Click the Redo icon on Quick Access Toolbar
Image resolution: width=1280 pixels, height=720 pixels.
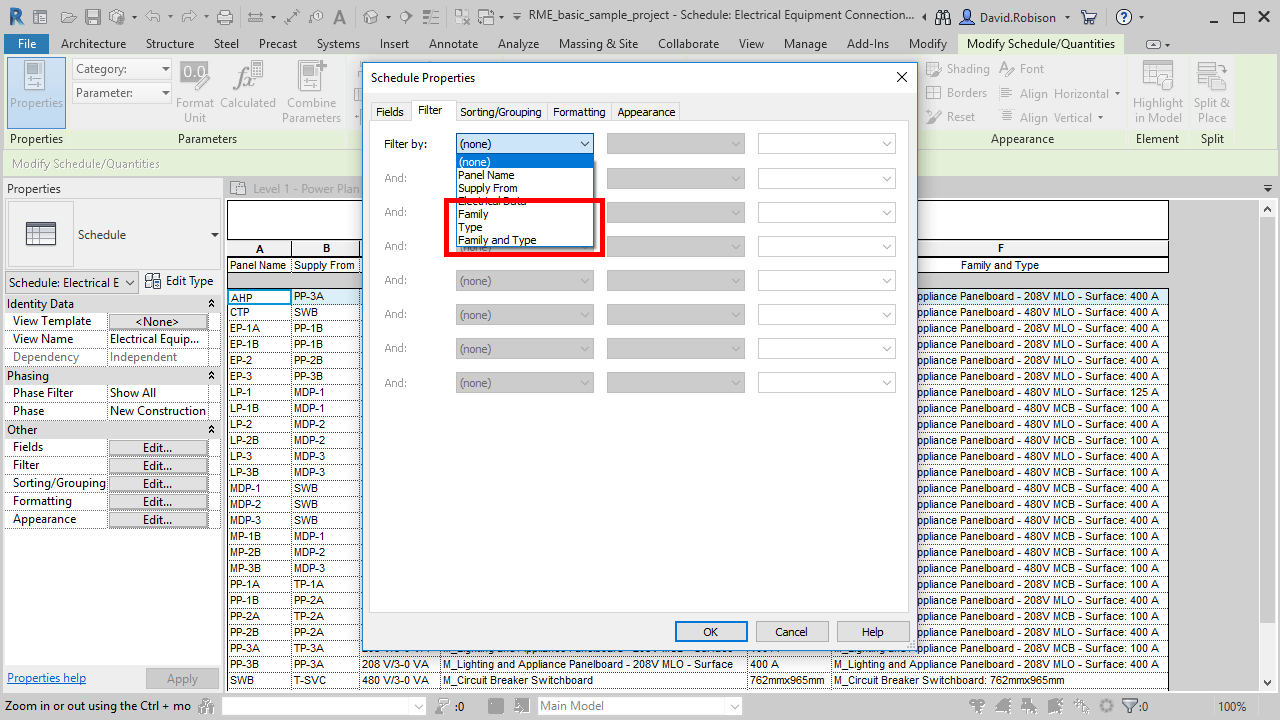coord(187,15)
